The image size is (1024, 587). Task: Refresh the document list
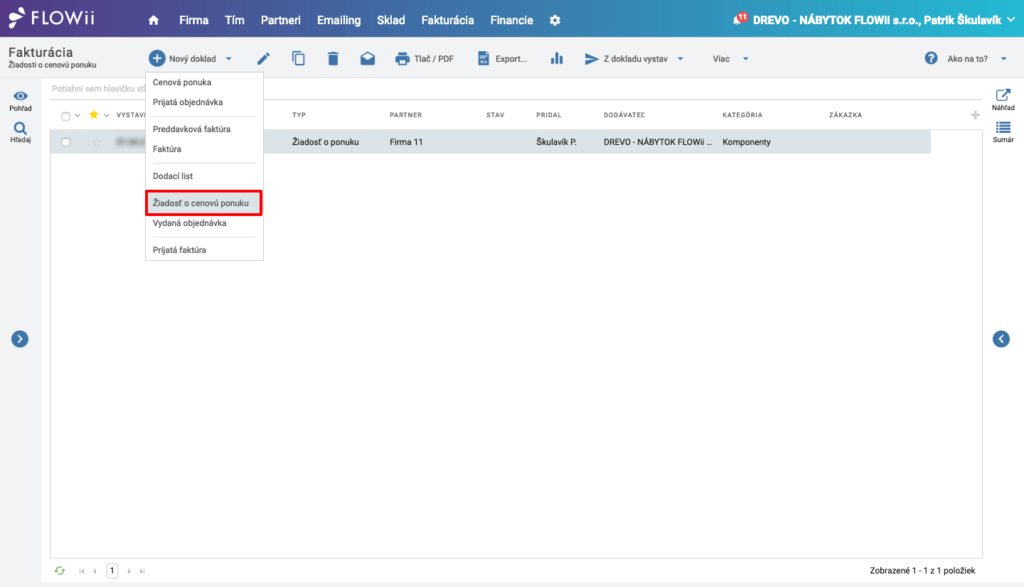click(x=59, y=571)
